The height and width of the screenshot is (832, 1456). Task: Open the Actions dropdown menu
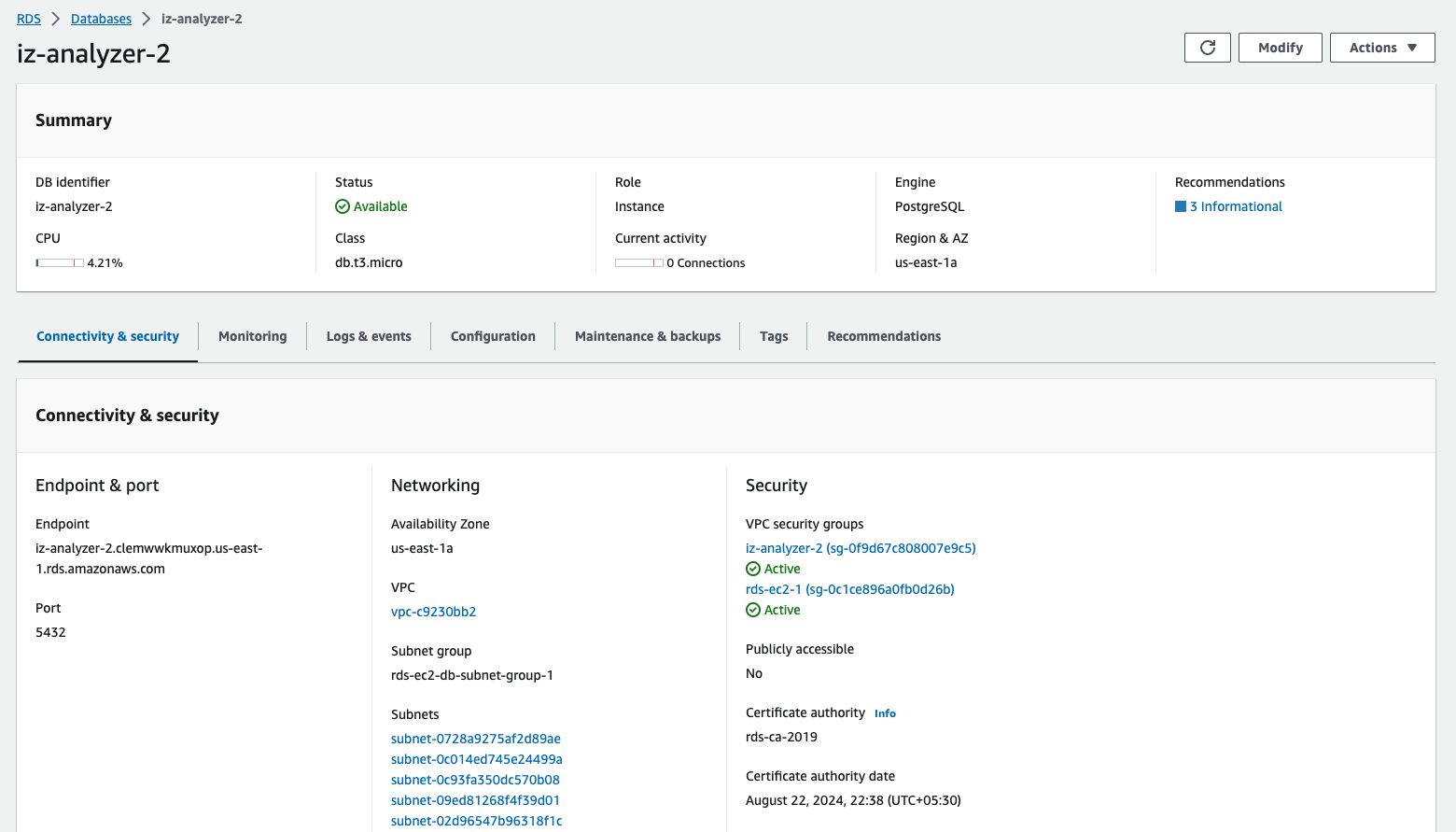1382,48
